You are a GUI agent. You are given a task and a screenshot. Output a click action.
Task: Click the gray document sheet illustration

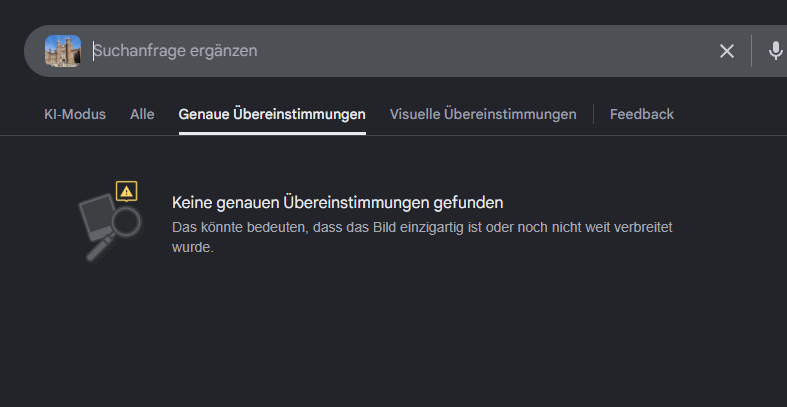pos(97,216)
